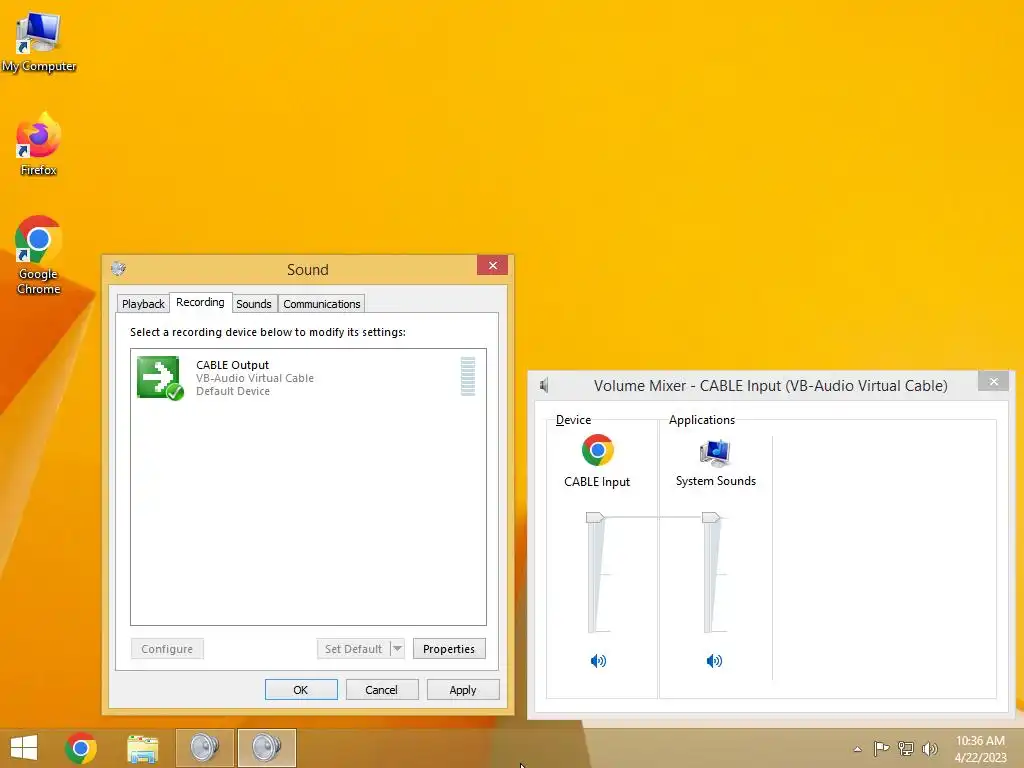Screen dimensions: 1024x768
Task: Click the Volume Mixer title speaker icon
Action: (x=545, y=385)
